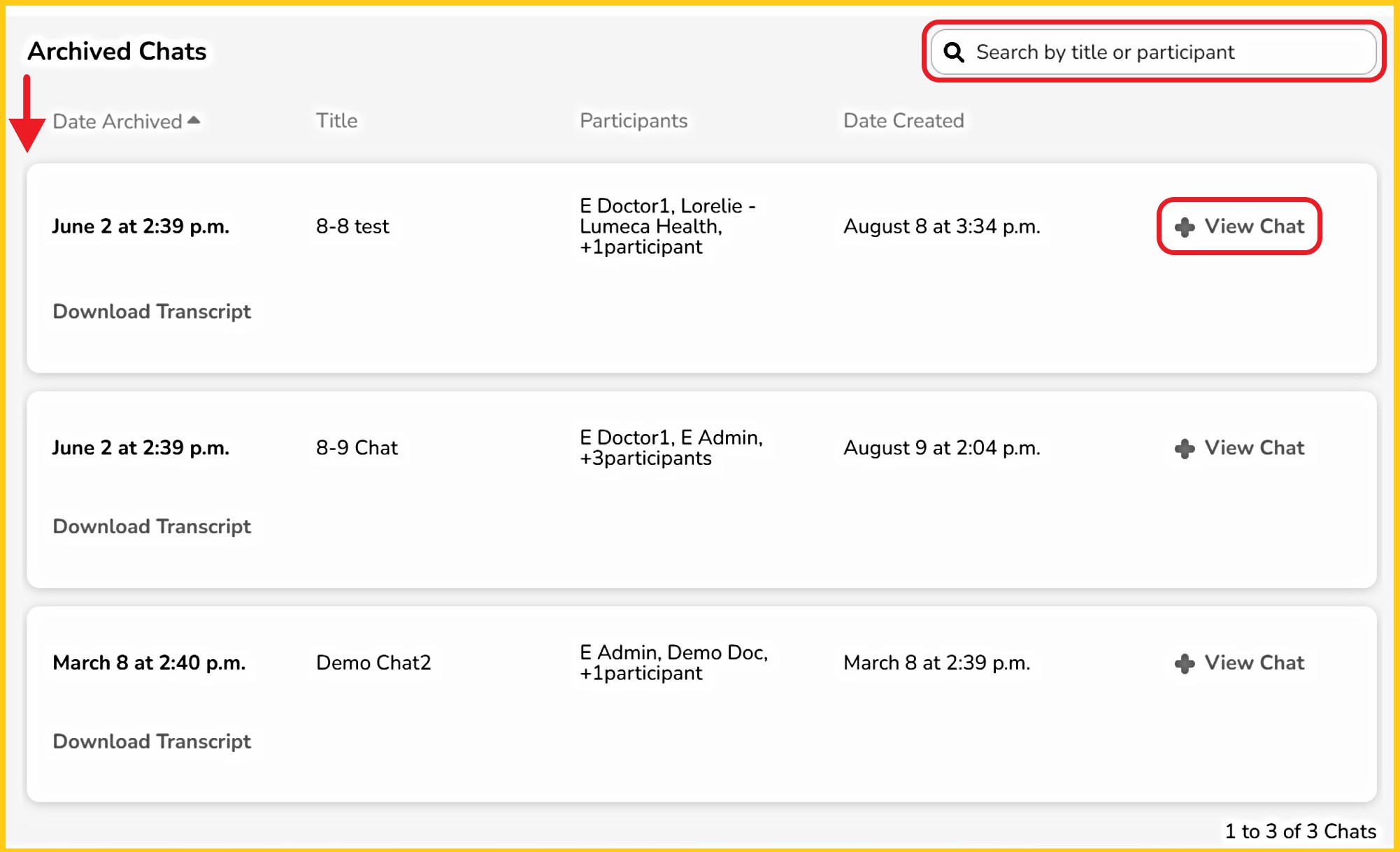This screenshot has width=1400, height=852.
Task: Select the Demo Chat2 title
Action: 373,663
